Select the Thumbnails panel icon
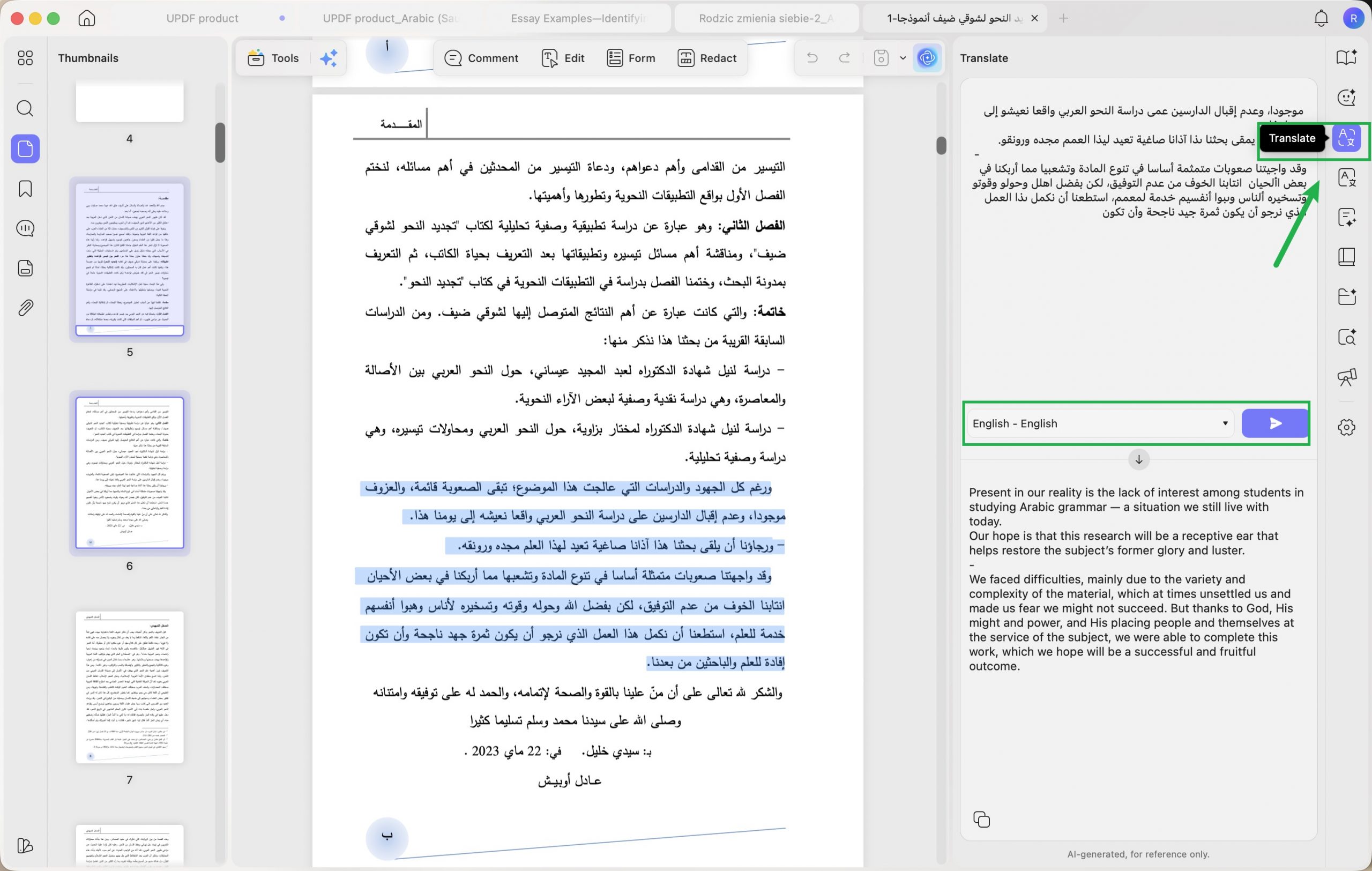Viewport: 1372px width, 871px height. point(25,148)
